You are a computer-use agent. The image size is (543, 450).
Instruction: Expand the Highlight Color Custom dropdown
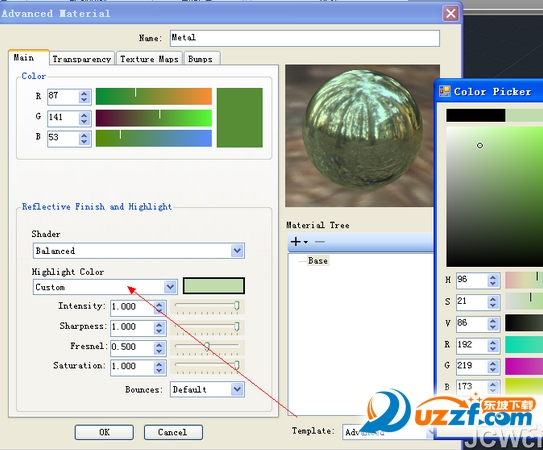170,287
